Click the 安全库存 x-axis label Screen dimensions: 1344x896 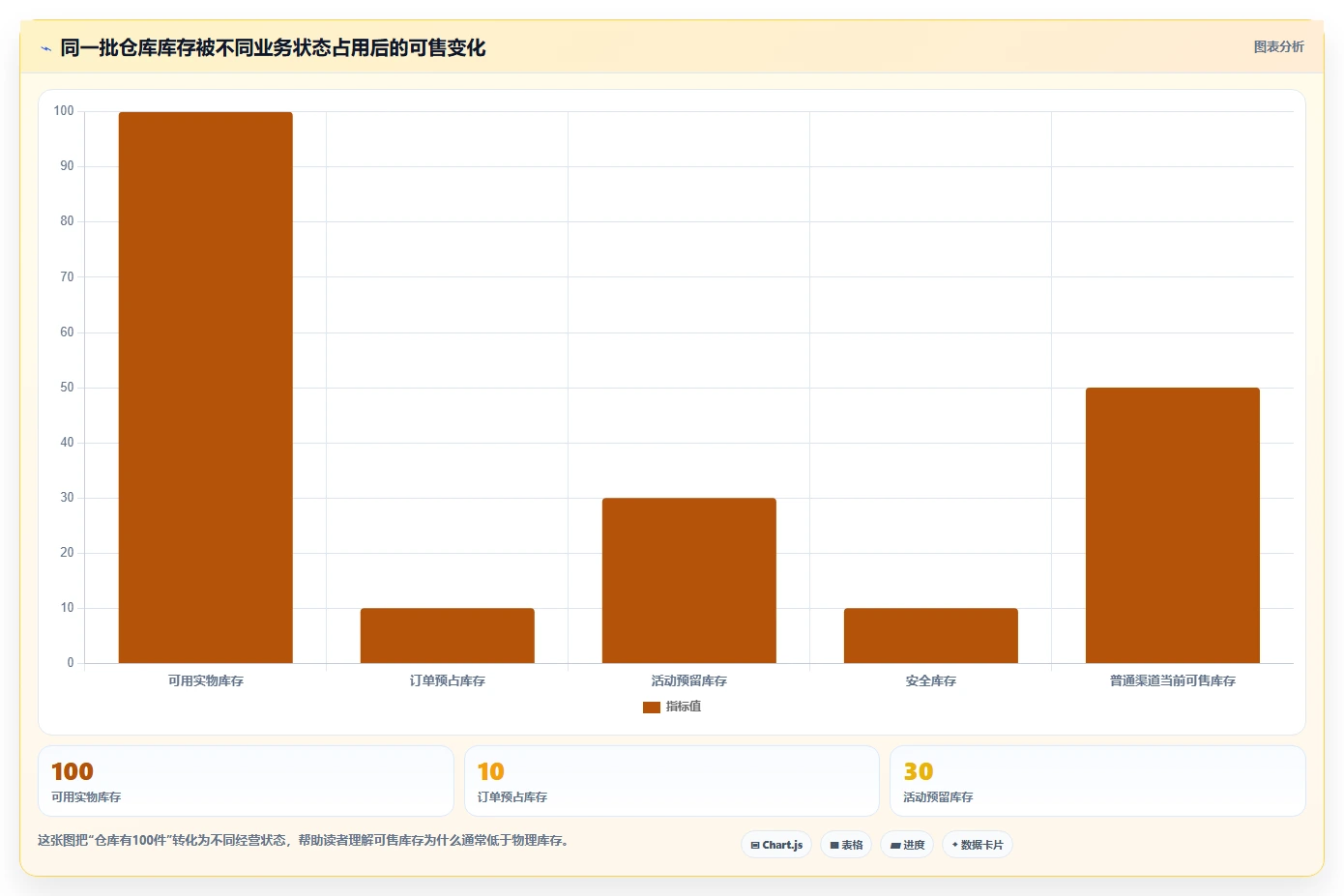pos(930,681)
